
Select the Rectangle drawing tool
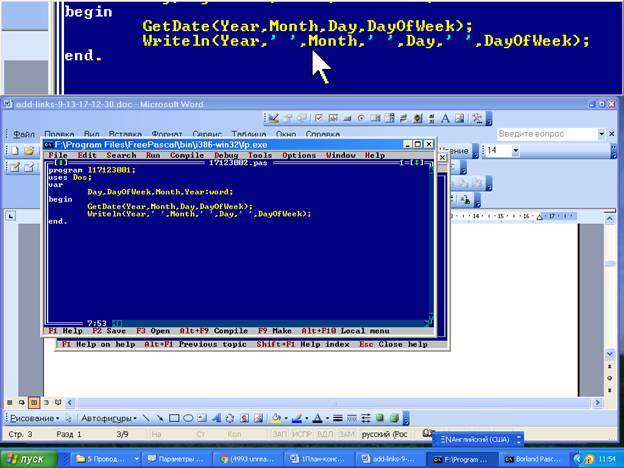[x=174, y=418]
